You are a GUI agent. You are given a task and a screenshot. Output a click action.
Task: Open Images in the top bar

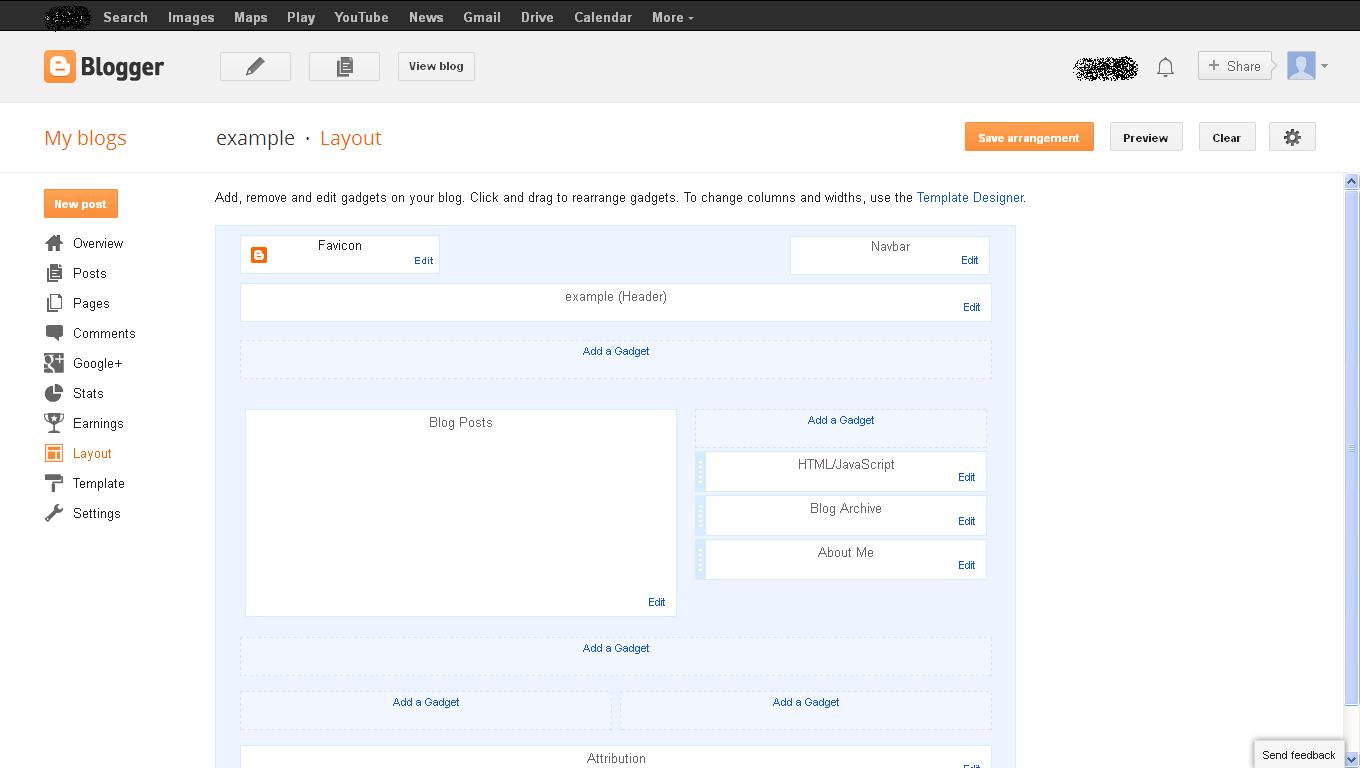click(191, 17)
